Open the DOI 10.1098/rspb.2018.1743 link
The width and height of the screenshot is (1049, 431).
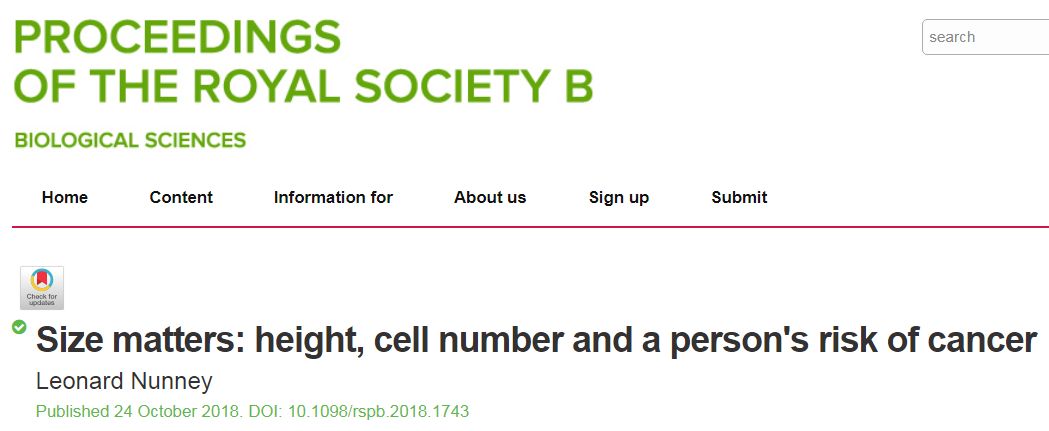(x=377, y=411)
